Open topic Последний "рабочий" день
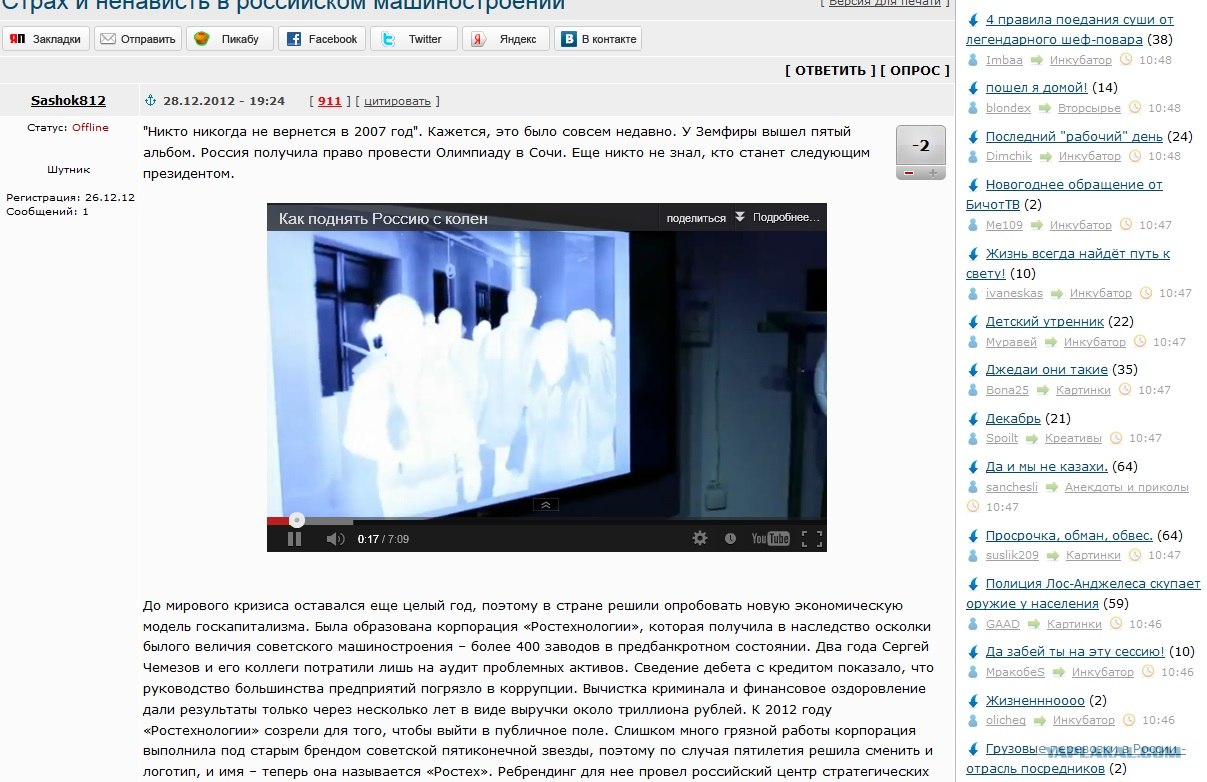 tap(1074, 136)
